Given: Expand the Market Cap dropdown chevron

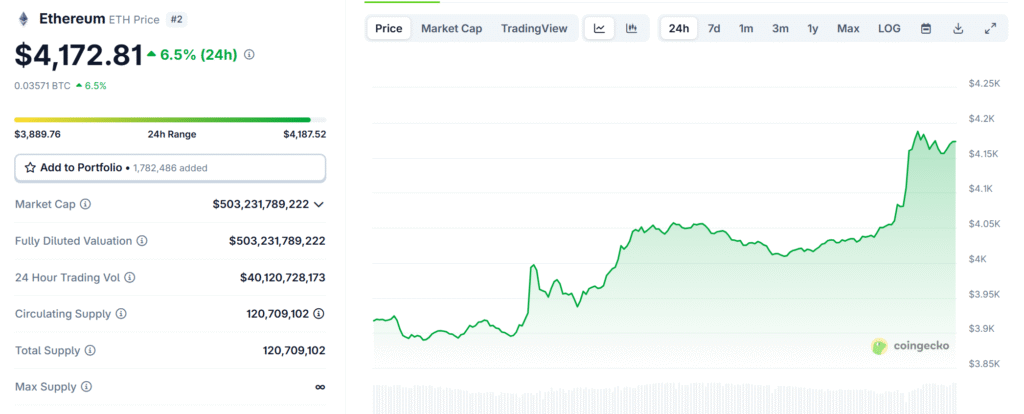Looking at the screenshot, I should click(319, 204).
